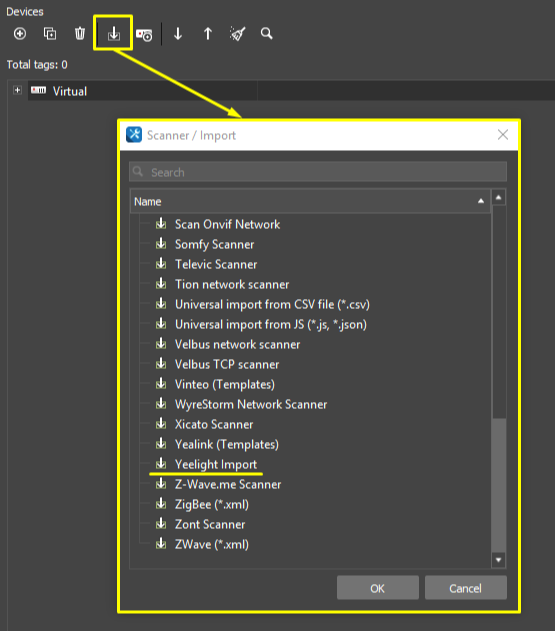The height and width of the screenshot is (631, 555).
Task: Open the Scanner / Import toolbar icon
Action: [x=113, y=33]
